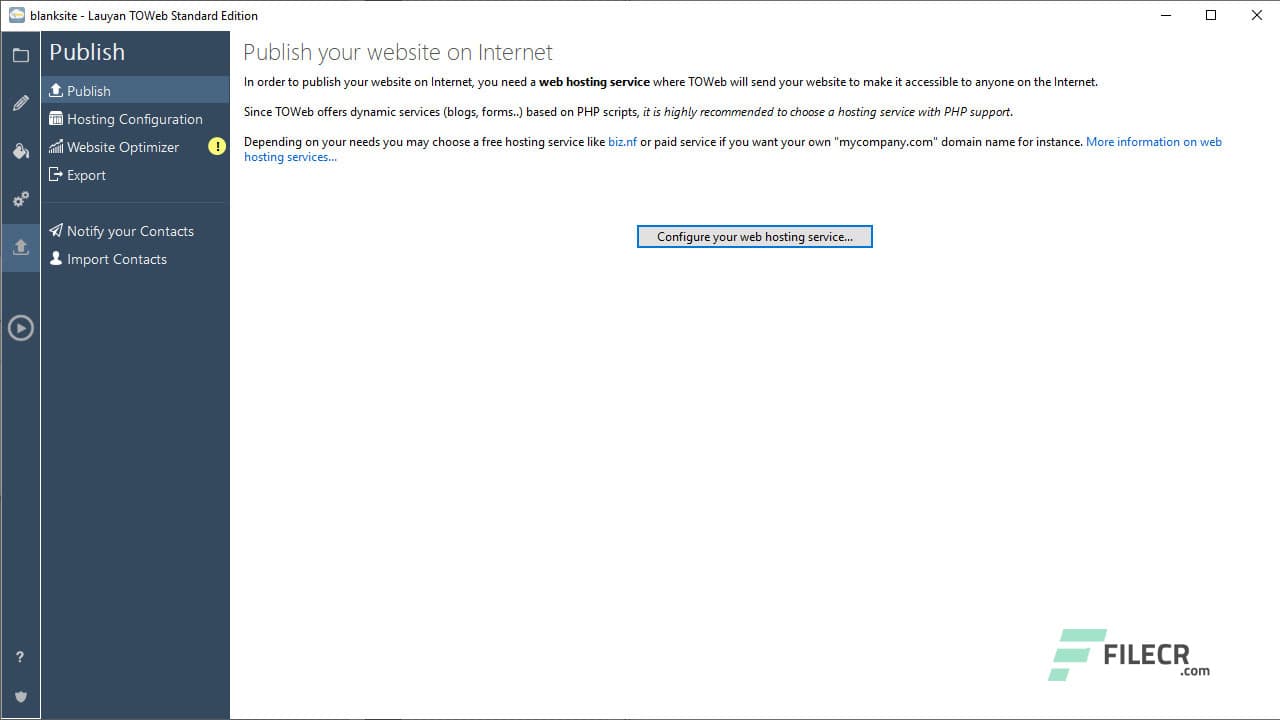
Task: Select the pencil edit icon in left toolbar
Action: point(20,102)
